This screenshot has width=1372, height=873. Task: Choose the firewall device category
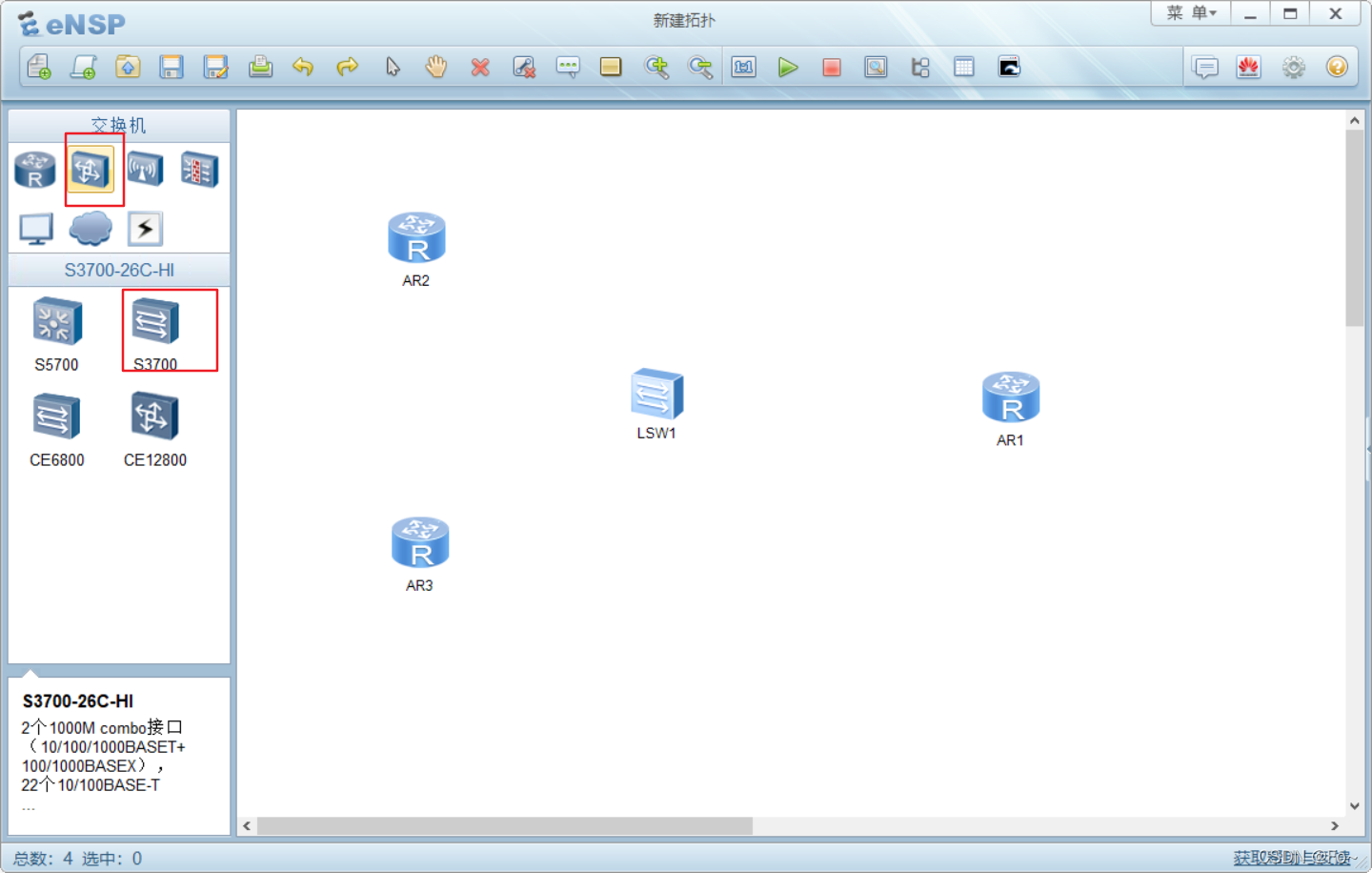click(x=199, y=170)
